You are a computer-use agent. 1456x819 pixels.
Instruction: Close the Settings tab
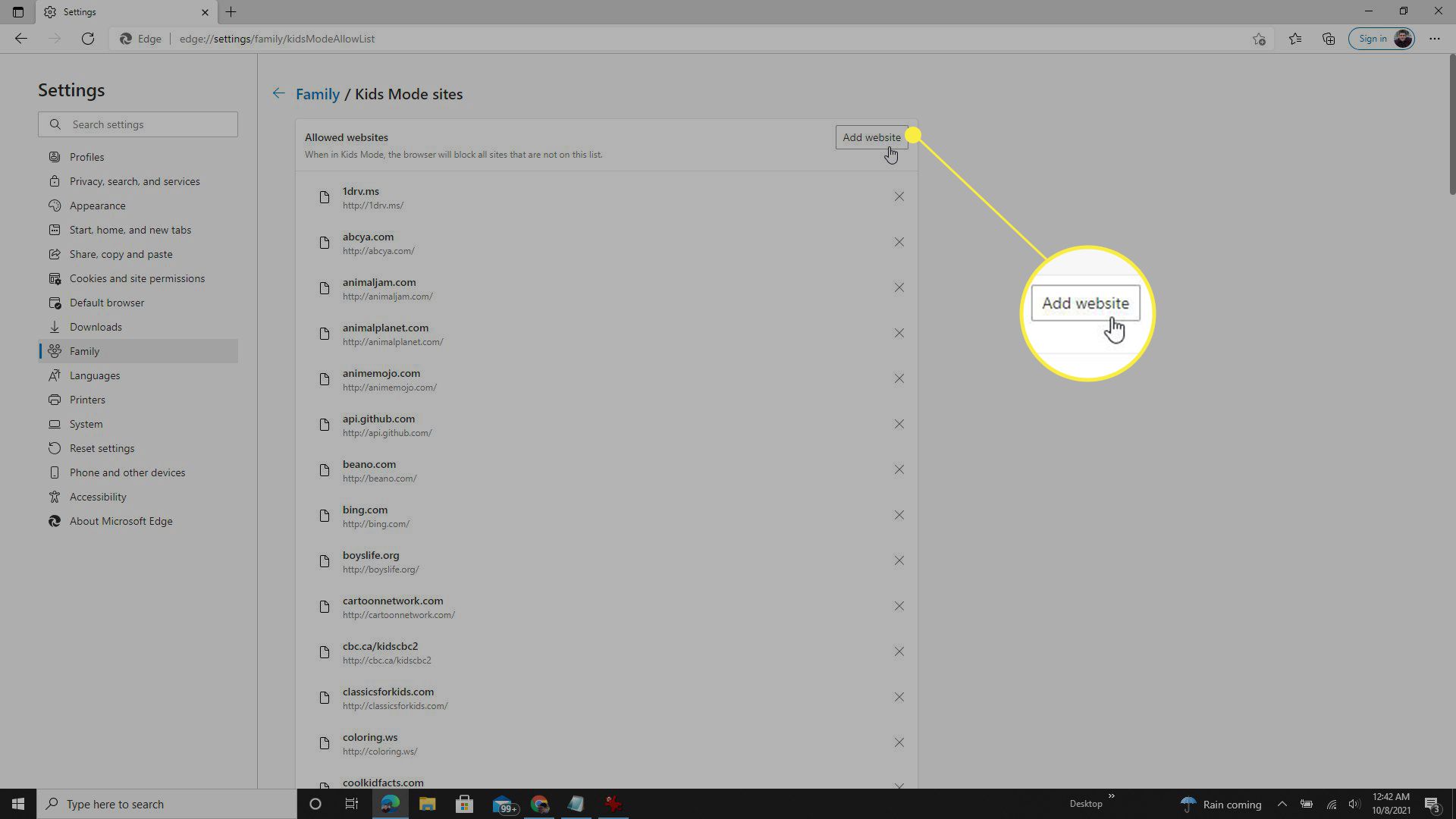pyautogui.click(x=205, y=12)
